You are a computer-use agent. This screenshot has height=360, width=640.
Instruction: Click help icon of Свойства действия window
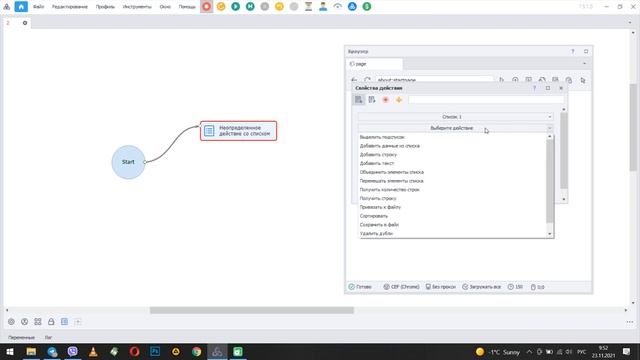point(534,88)
